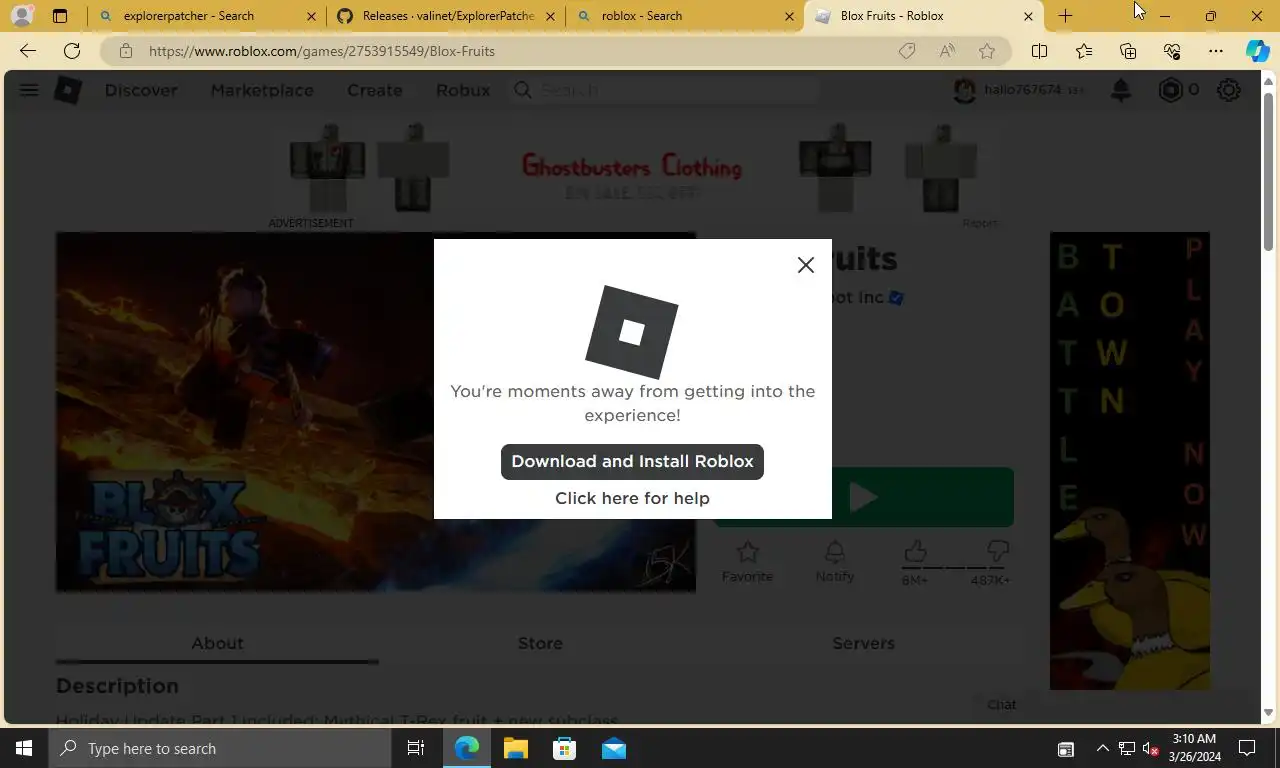Select the Store tab
Screen dimensions: 1280x768
pos(540,643)
